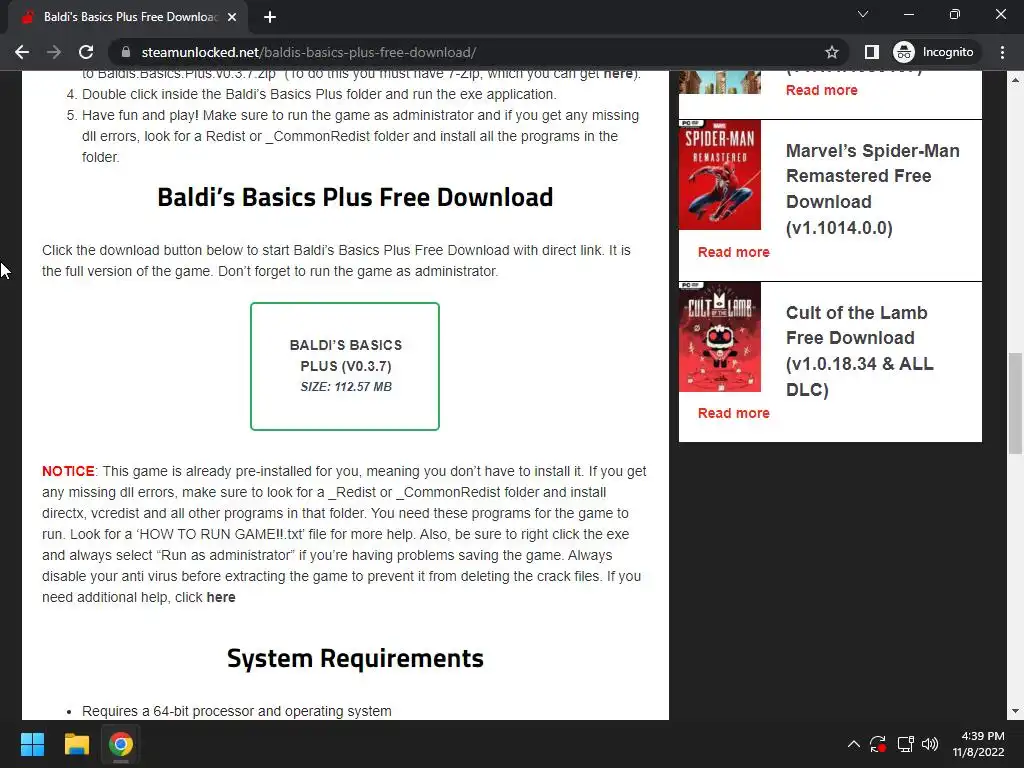
Task: Go back to the previous page
Action: click(x=22, y=52)
